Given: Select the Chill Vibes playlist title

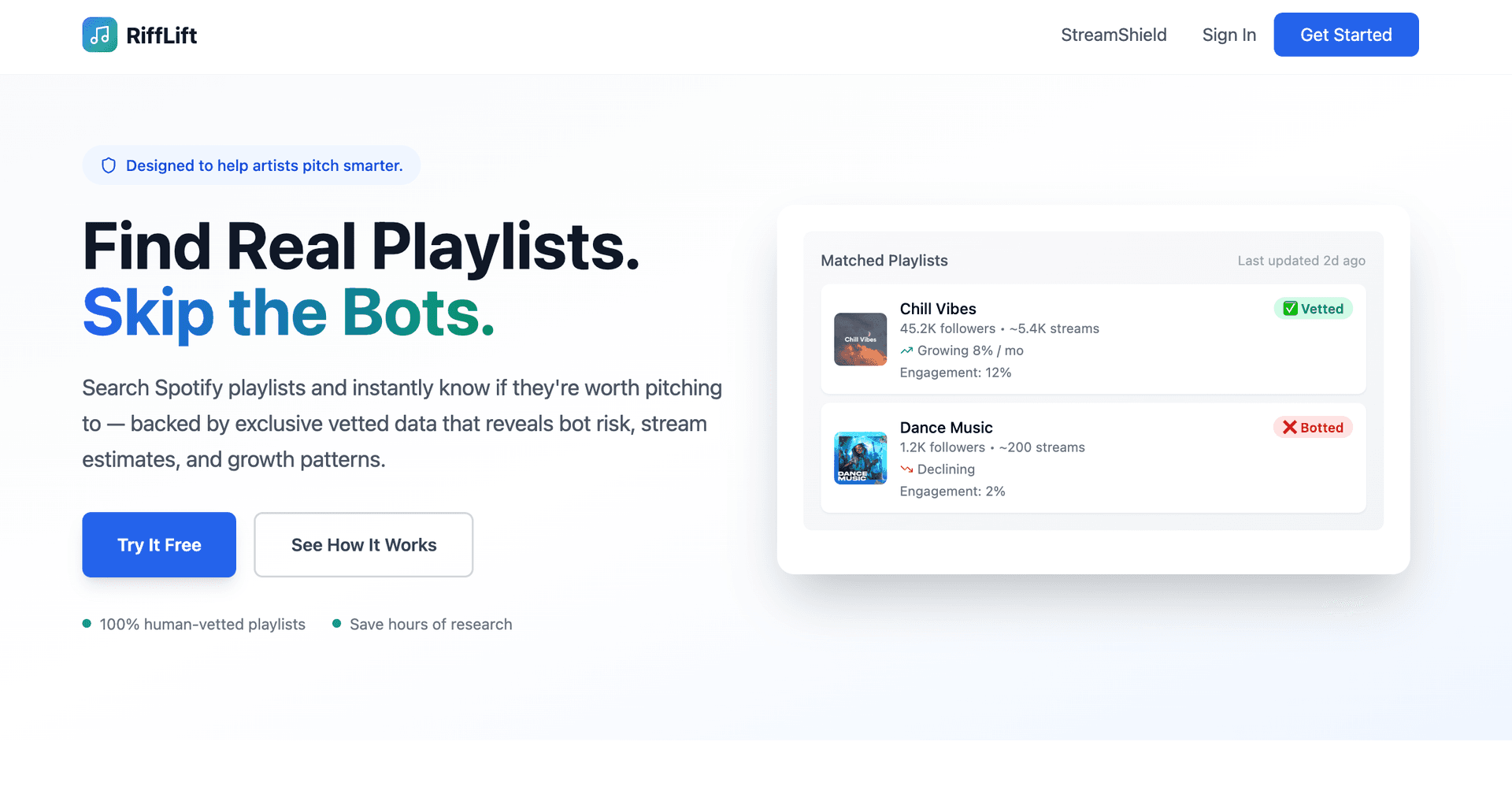Looking at the screenshot, I should tap(938, 309).
